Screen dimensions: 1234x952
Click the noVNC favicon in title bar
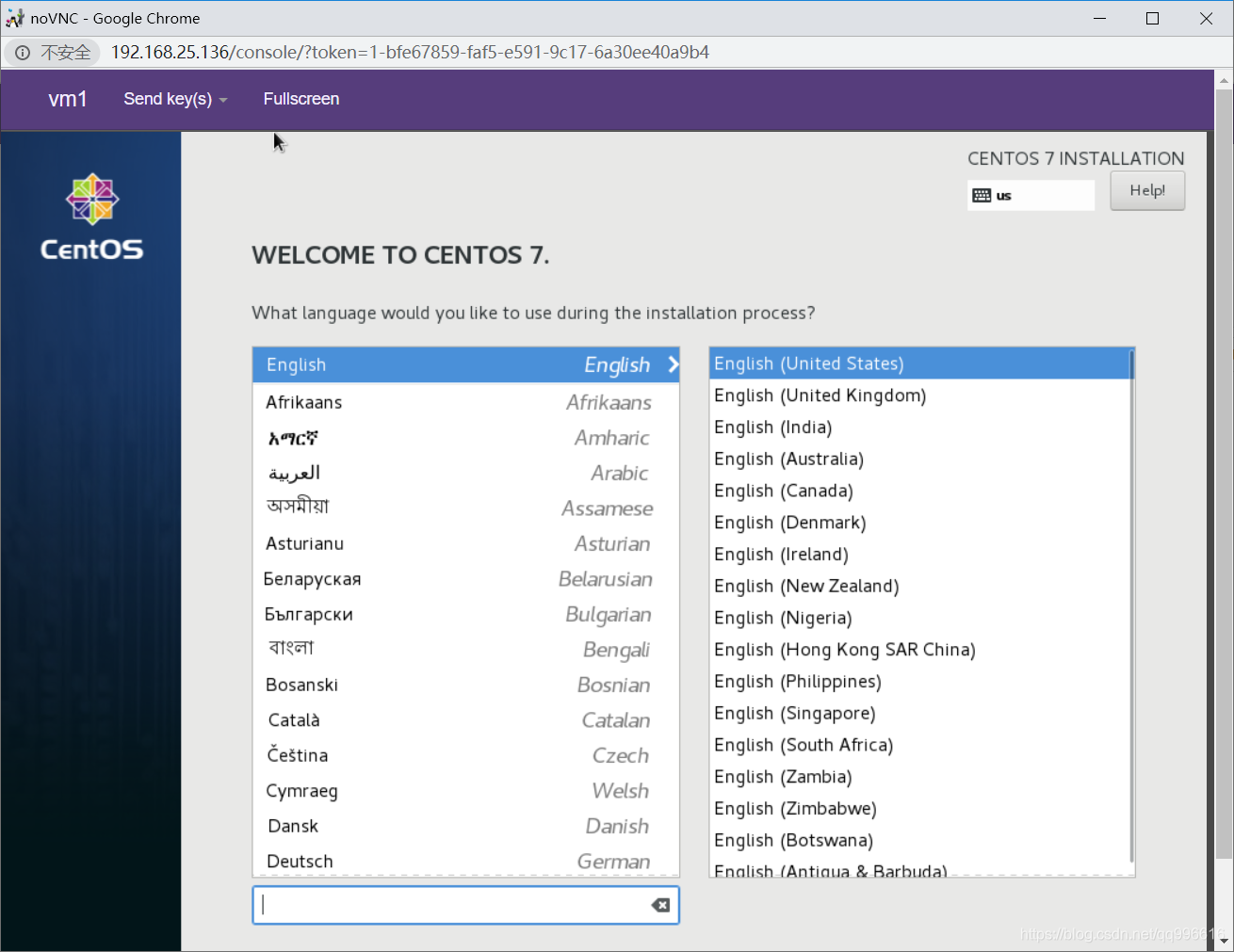(15, 18)
